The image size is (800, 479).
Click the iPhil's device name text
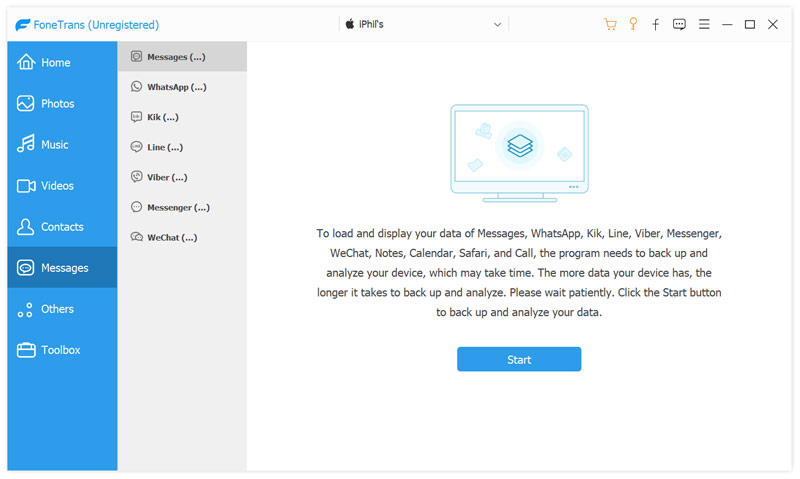(371, 24)
